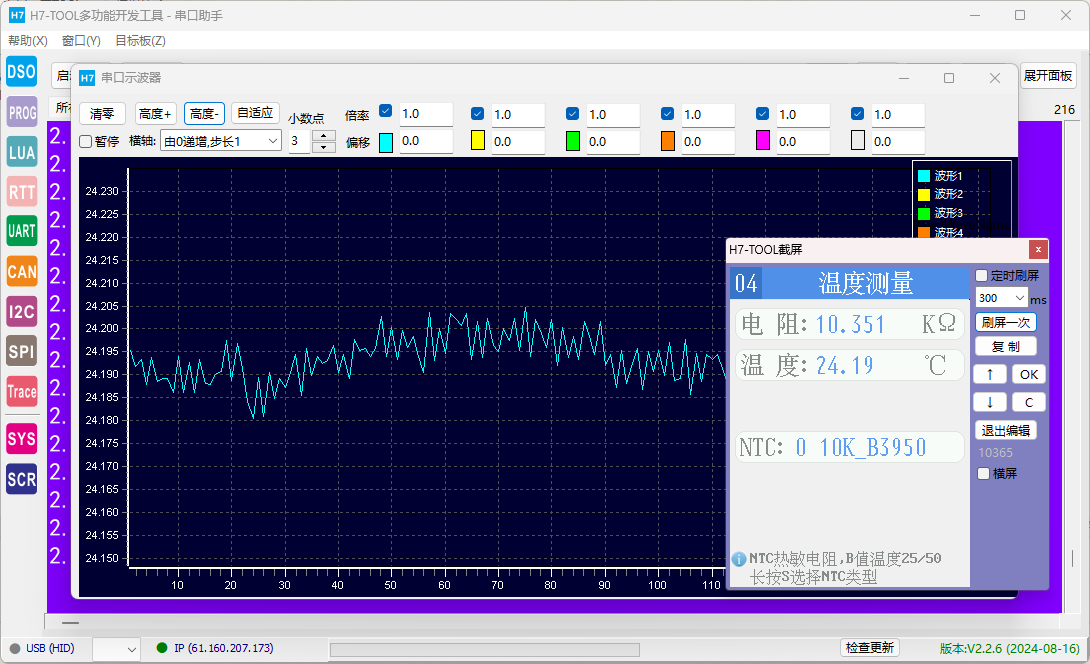This screenshot has height=664, width=1090.
Task: Close the H7-TOOL截屏 panel
Action: point(1038,250)
